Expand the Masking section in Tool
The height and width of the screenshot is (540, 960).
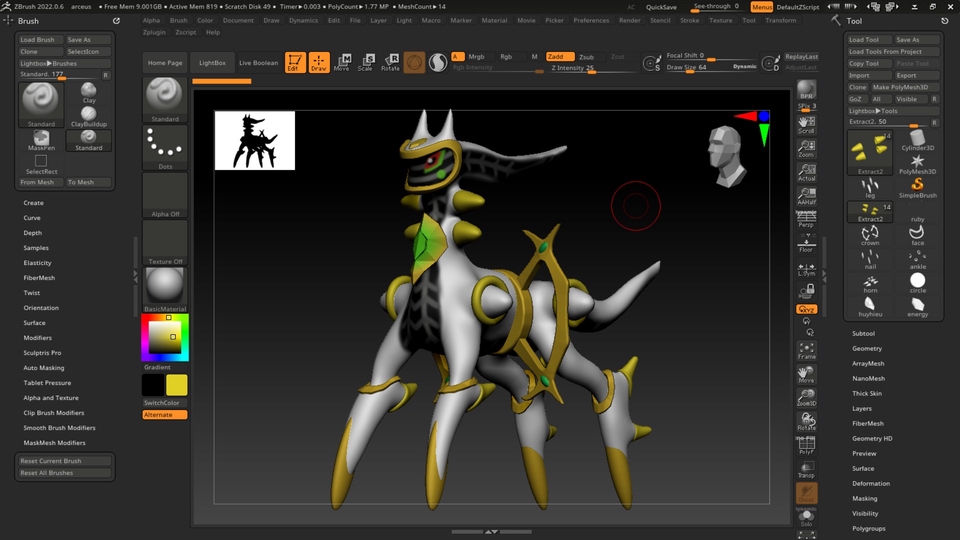[x=864, y=498]
